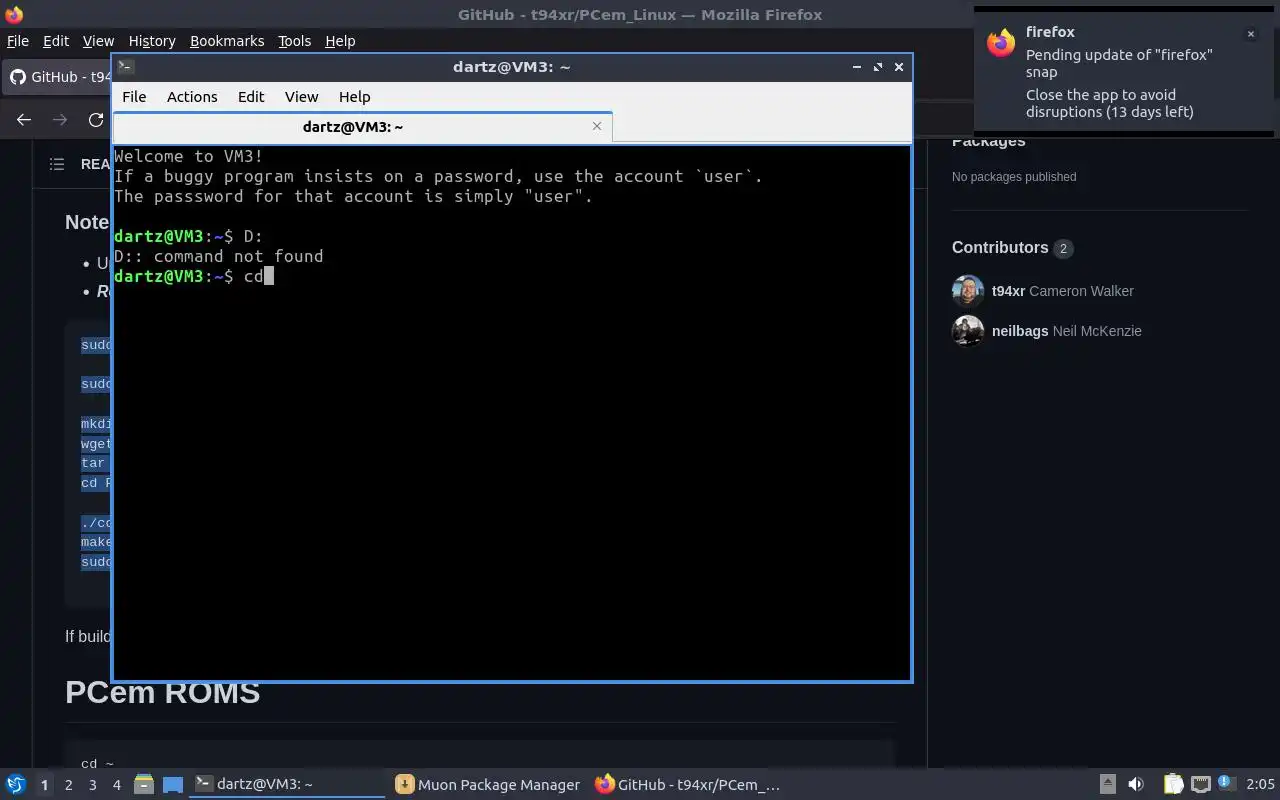Click the show desktop icon in the taskbar
The image size is (1280, 800).
click(172, 785)
